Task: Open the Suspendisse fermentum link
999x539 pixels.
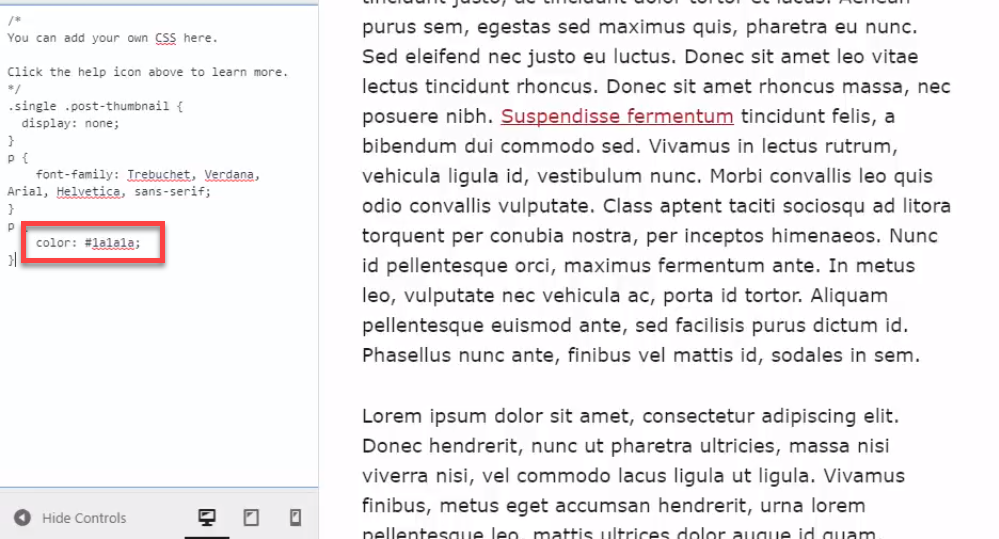Action: click(x=617, y=116)
